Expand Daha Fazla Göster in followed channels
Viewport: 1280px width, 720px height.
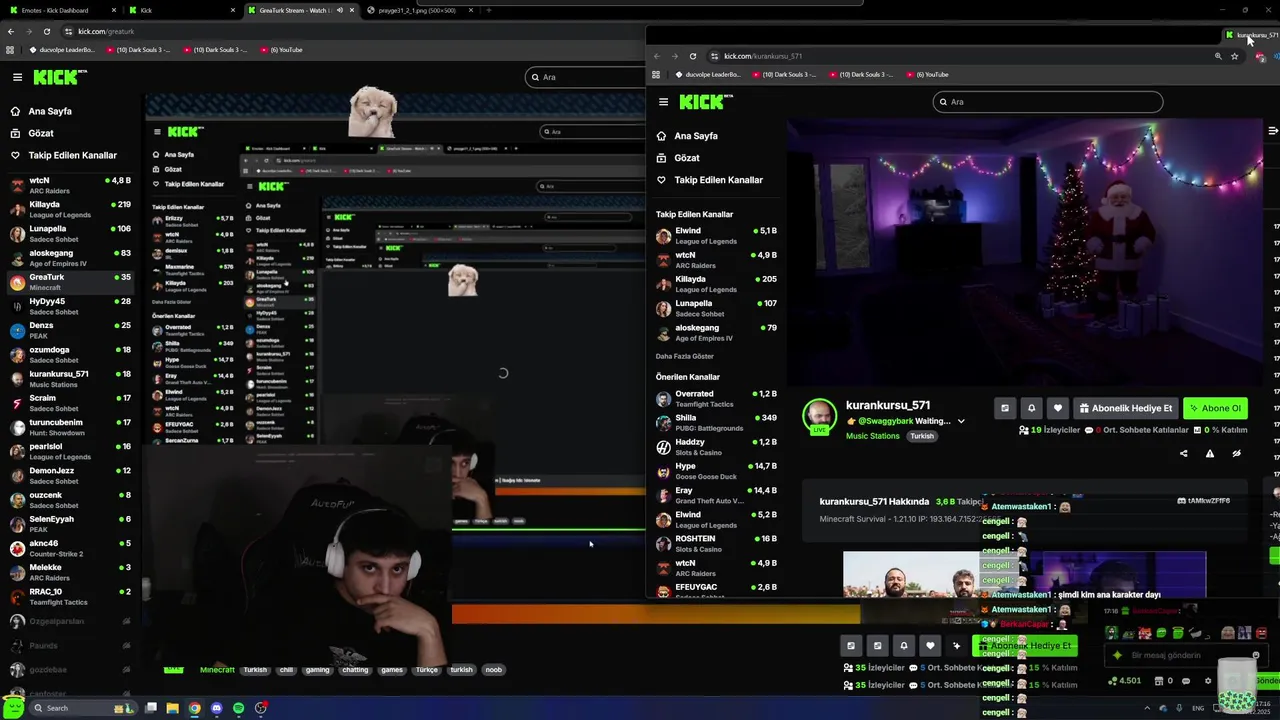685,356
